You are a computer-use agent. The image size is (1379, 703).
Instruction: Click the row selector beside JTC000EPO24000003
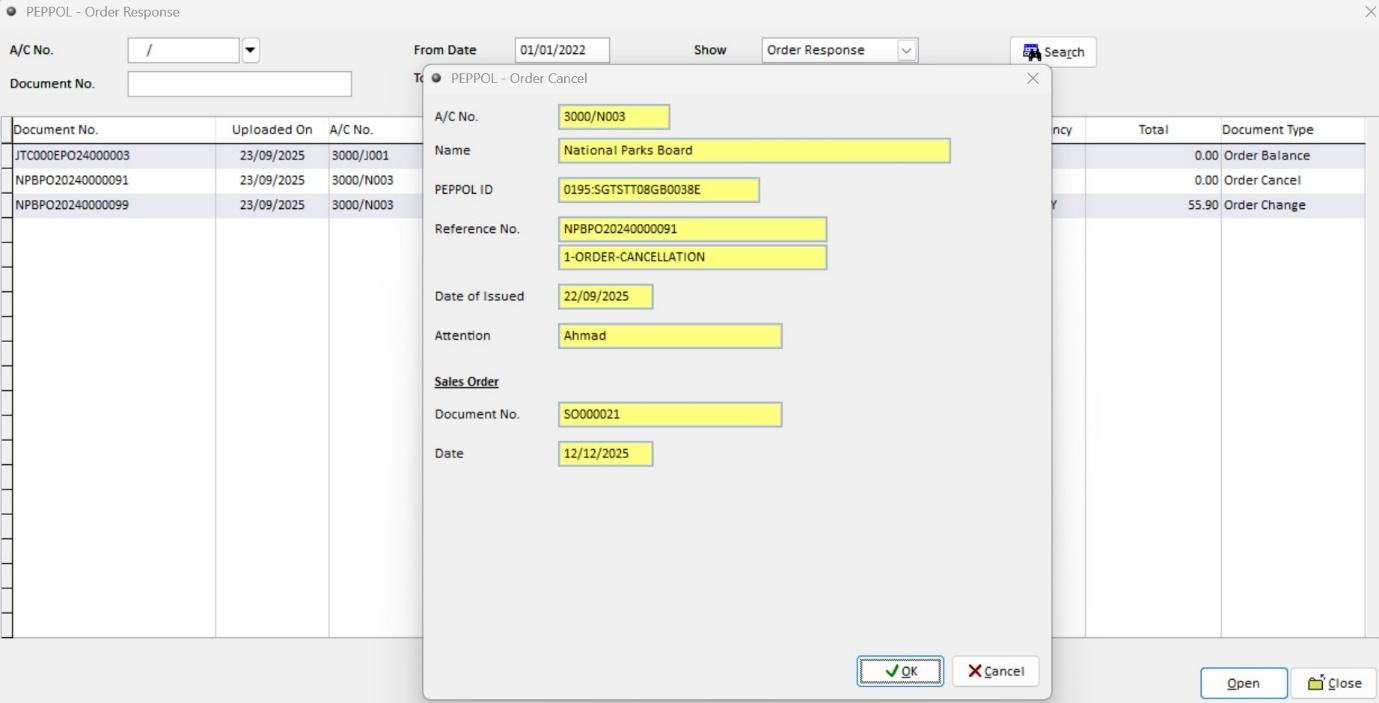6,156
